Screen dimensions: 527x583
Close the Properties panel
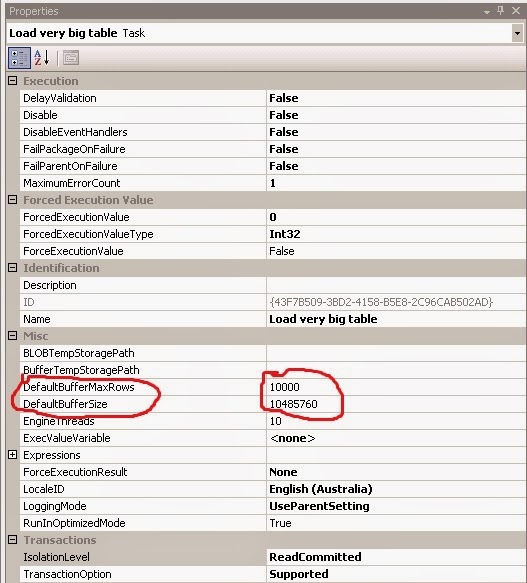coord(516,11)
